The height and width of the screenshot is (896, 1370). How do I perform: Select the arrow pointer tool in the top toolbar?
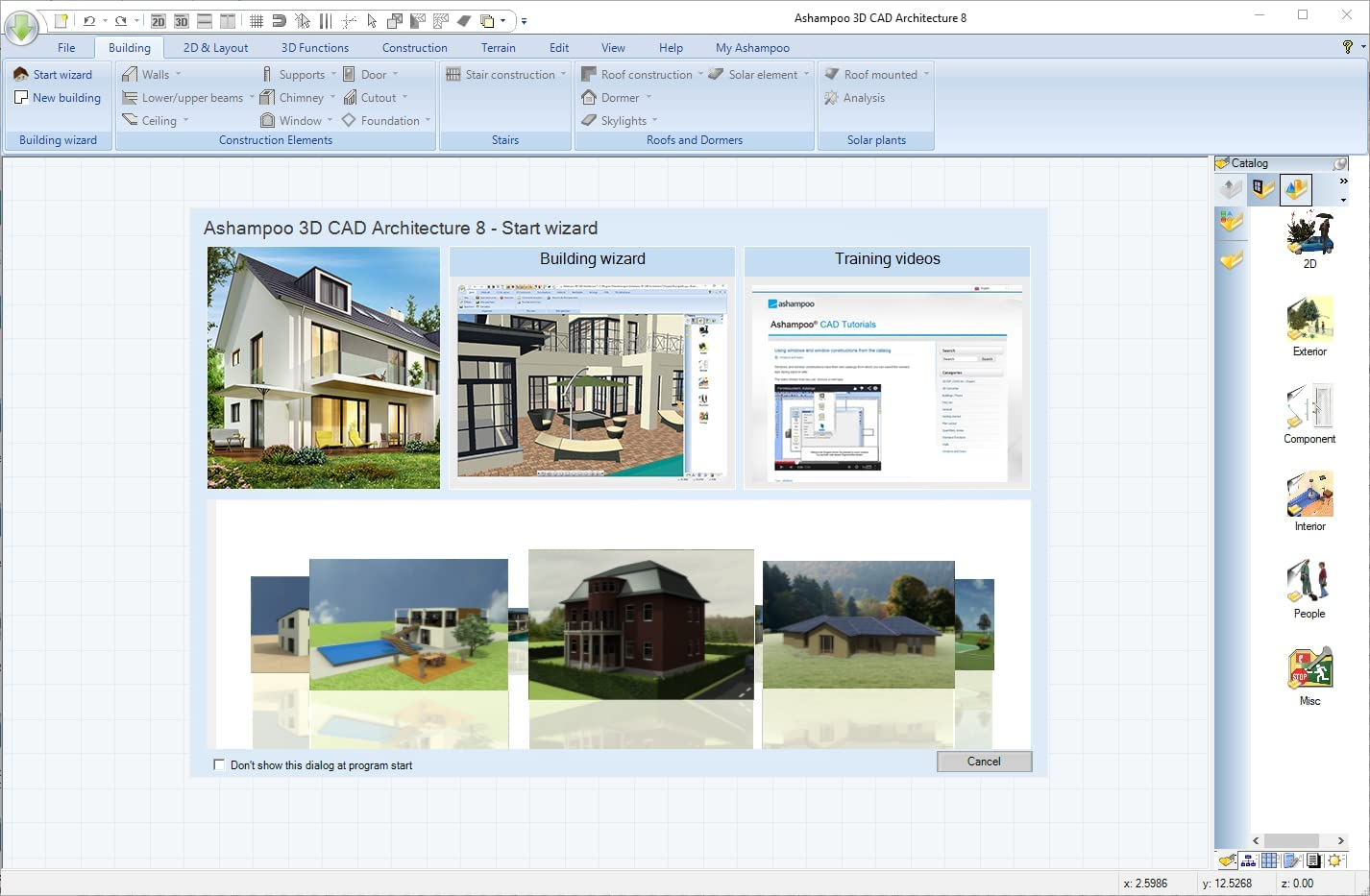pos(372,20)
